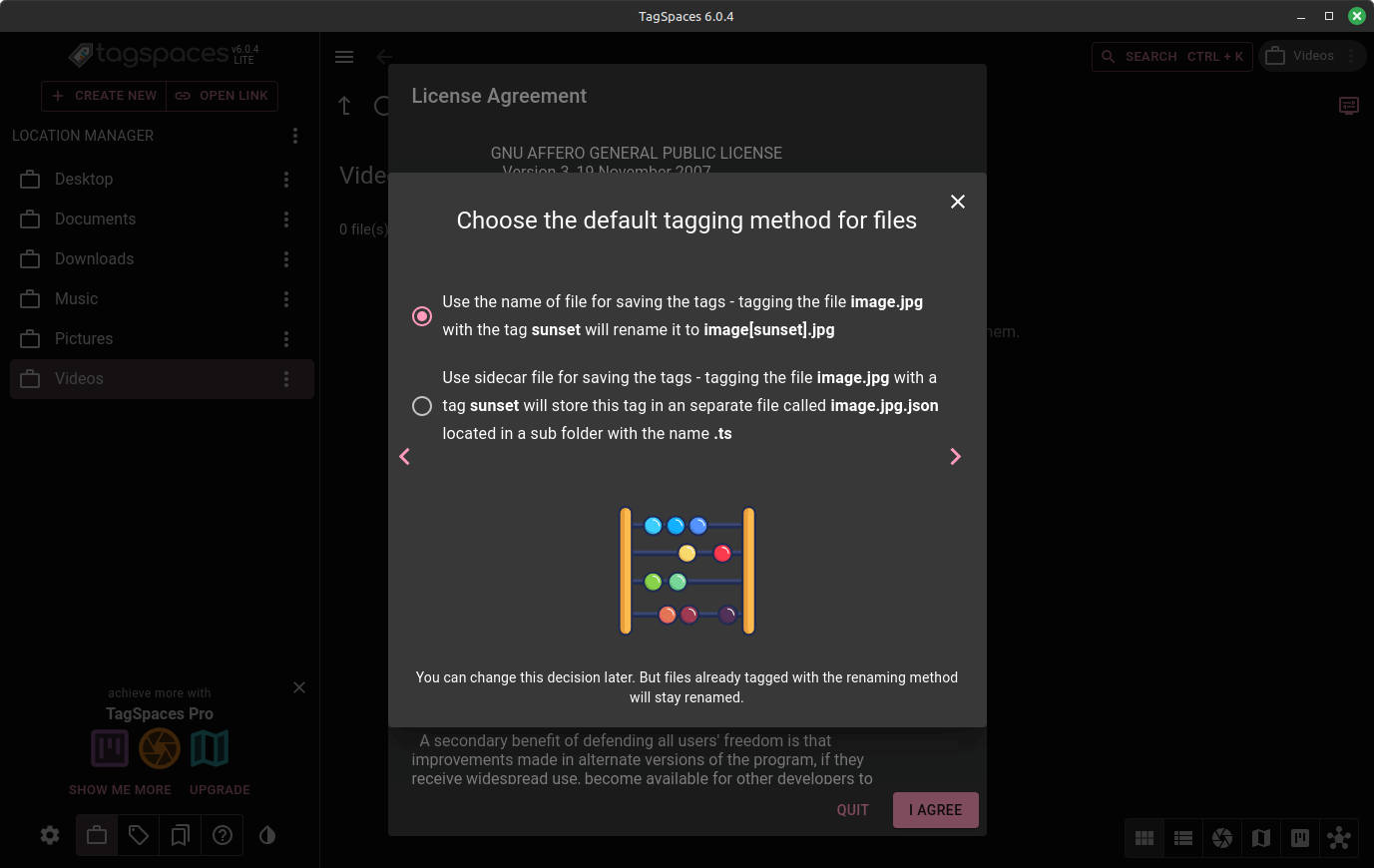Close the tagging method dialog
Screen dimensions: 1374x868
[958, 202]
